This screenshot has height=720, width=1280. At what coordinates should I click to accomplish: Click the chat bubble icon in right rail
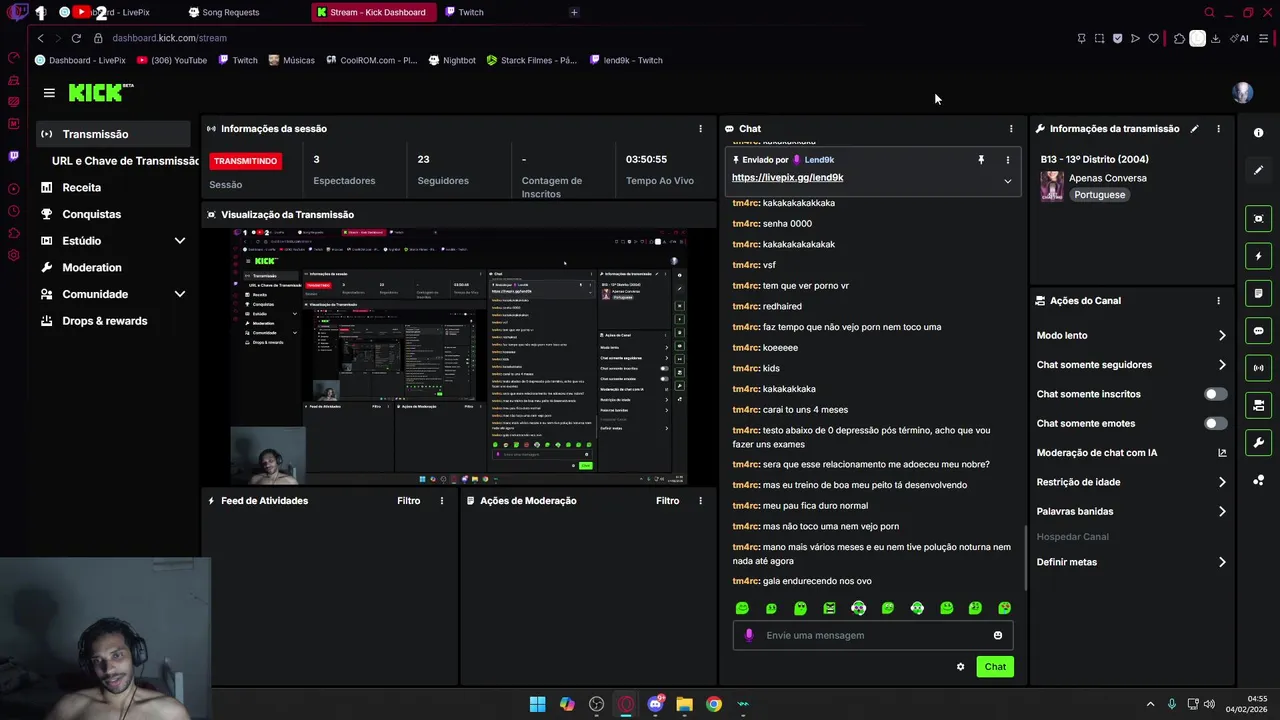1258,331
